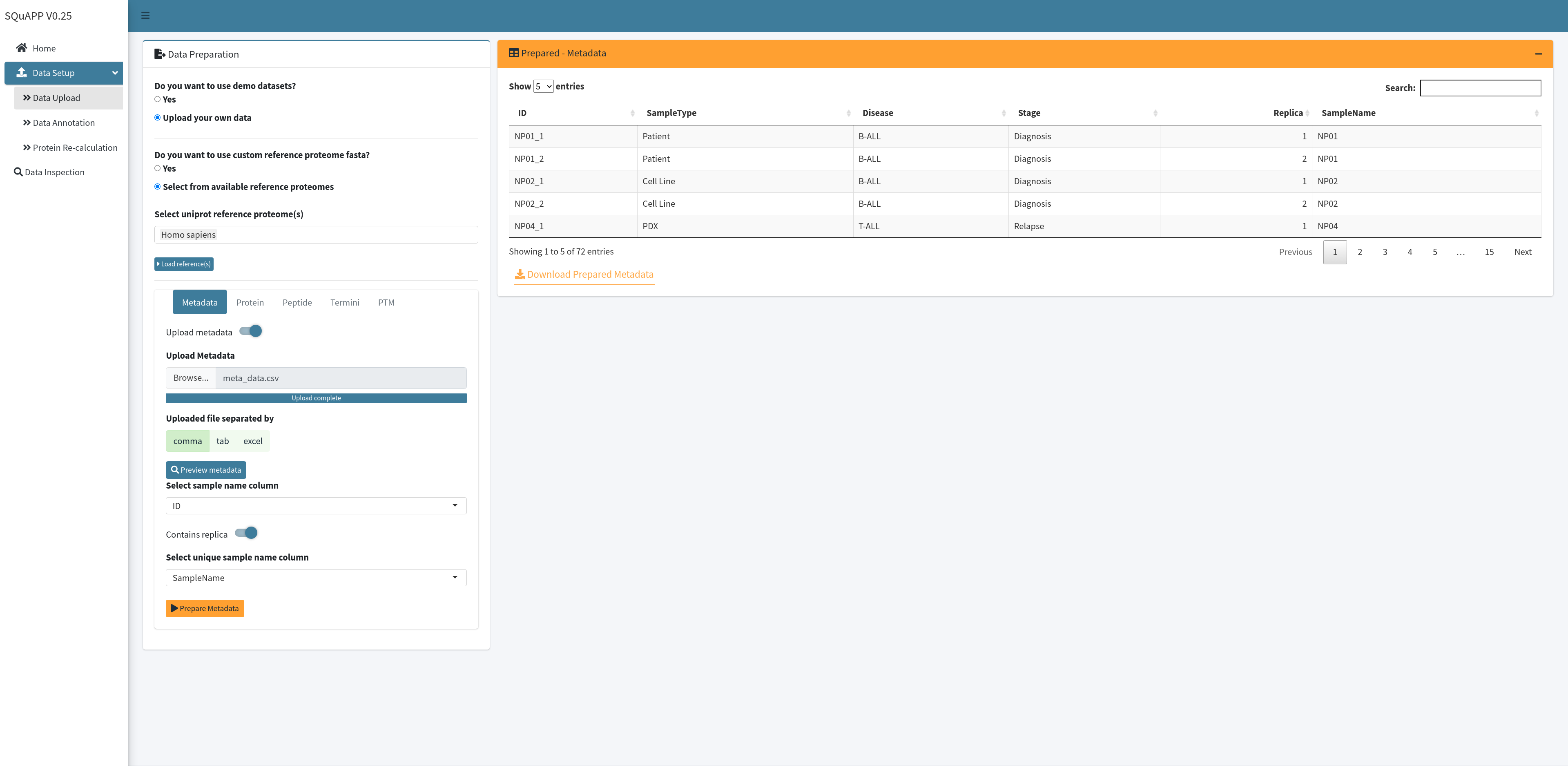
Task: Toggle the Upload metadata switch
Action: click(251, 331)
